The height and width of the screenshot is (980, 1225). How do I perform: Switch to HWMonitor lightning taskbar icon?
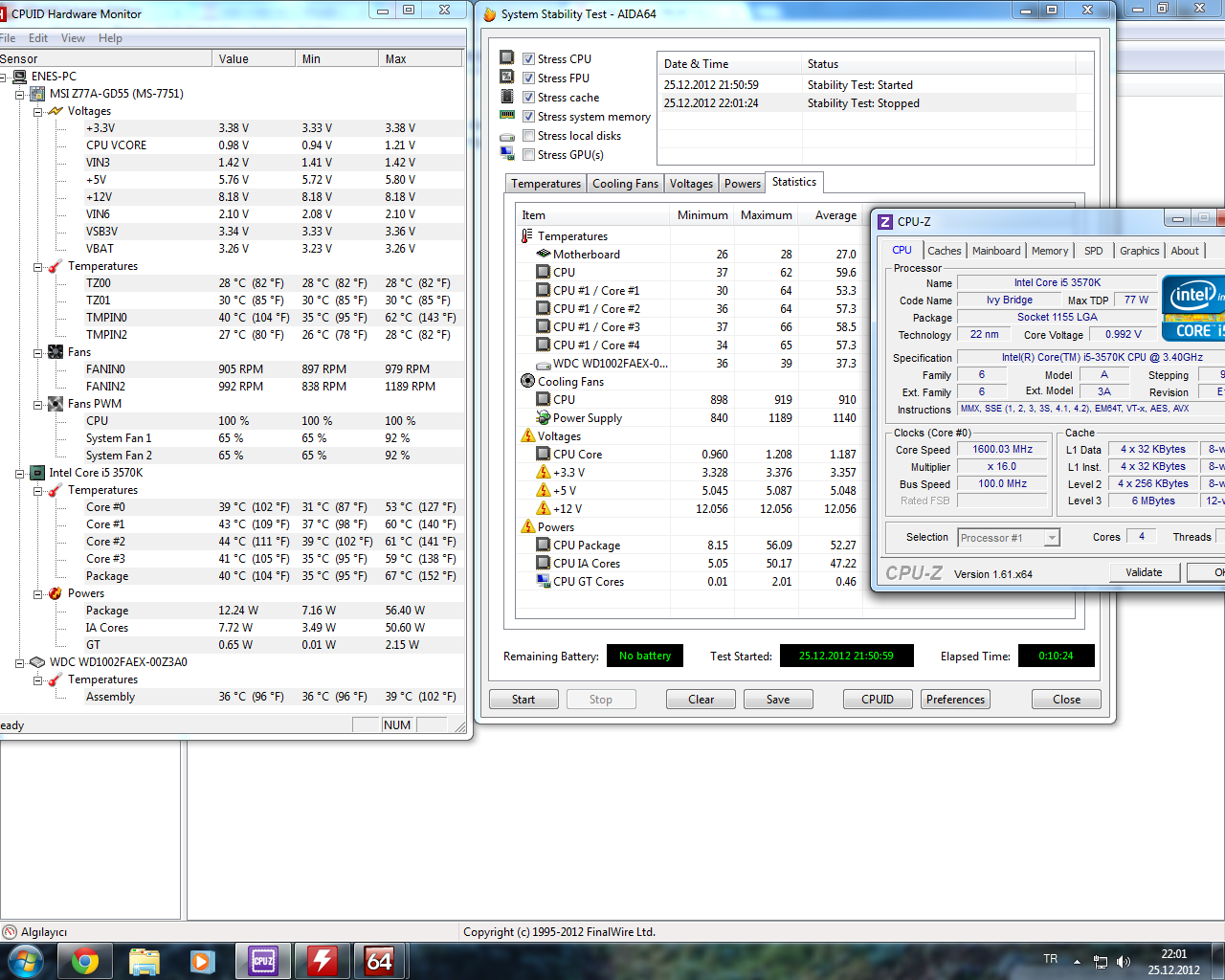(322, 961)
